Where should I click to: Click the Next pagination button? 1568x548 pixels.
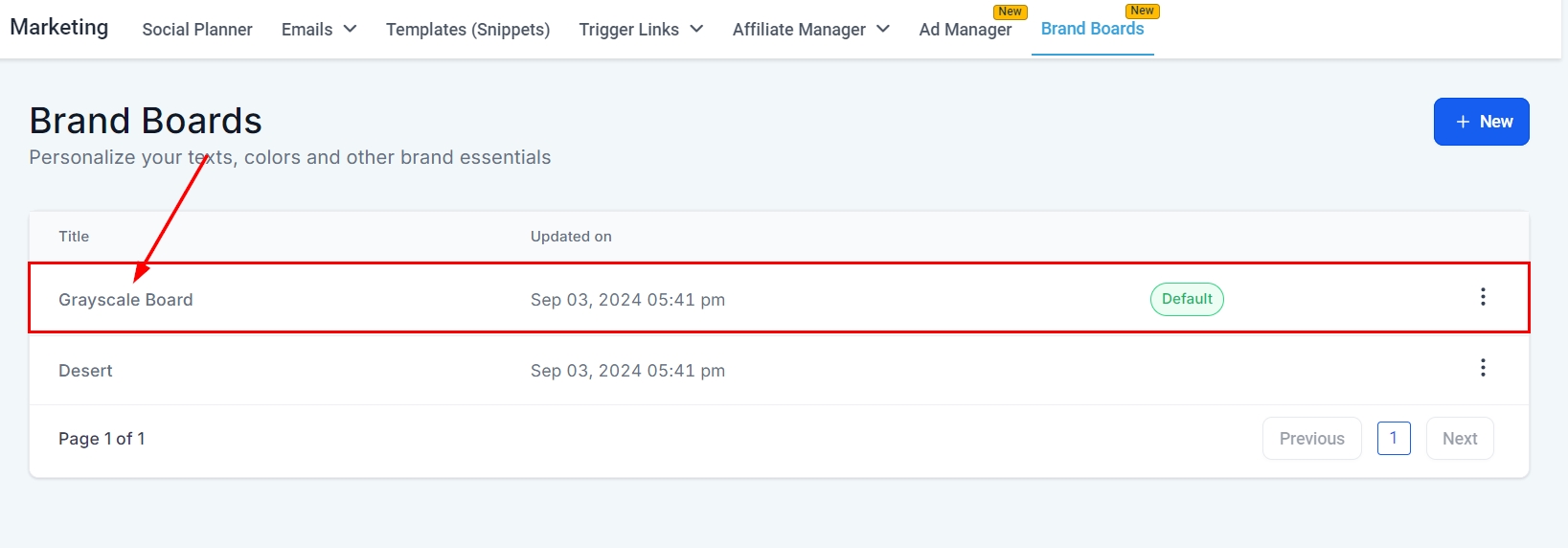[x=1459, y=439]
